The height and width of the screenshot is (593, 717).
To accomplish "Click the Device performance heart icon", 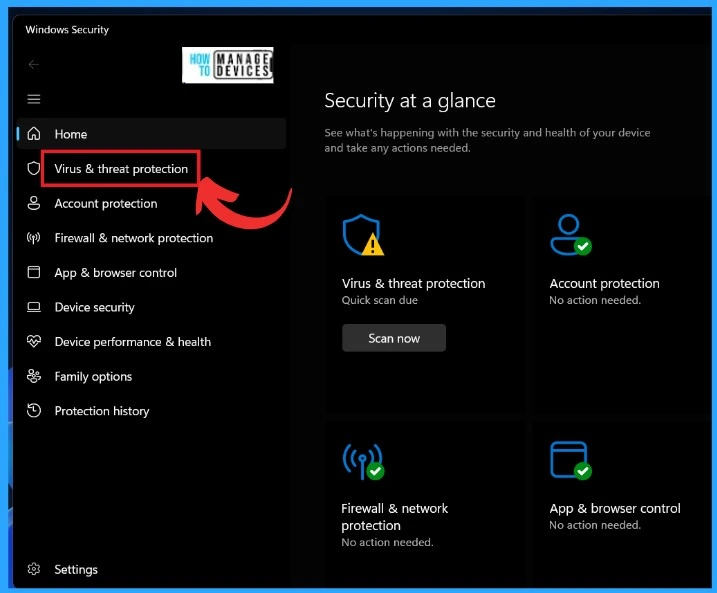I will pyautogui.click(x=33, y=341).
